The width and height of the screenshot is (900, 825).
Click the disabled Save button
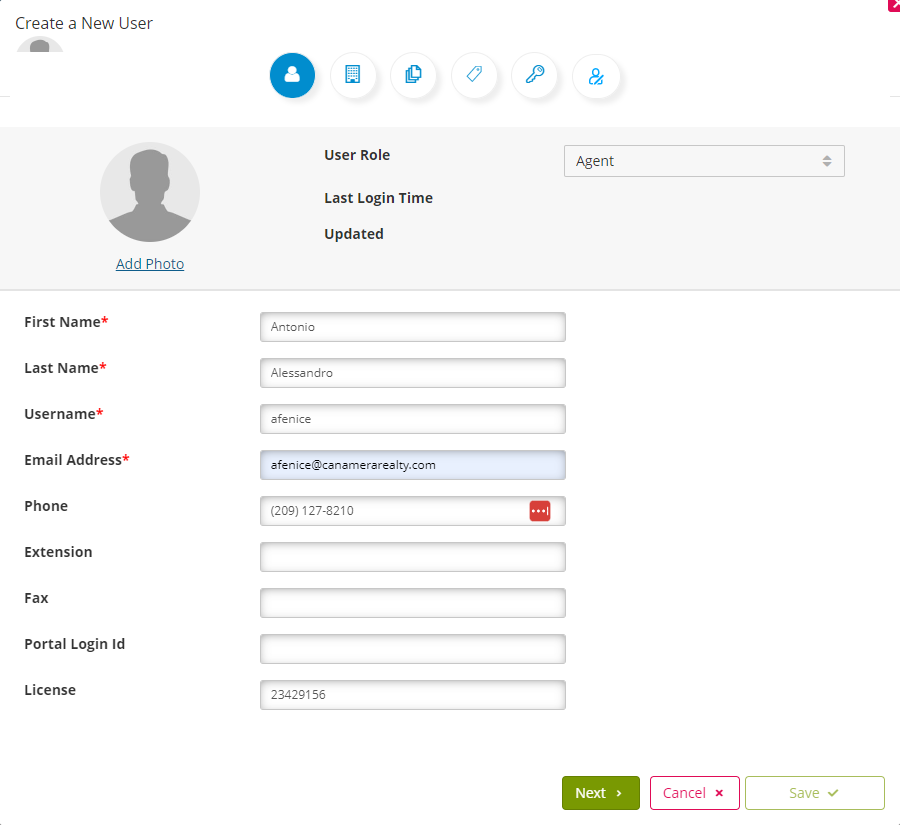click(x=814, y=792)
